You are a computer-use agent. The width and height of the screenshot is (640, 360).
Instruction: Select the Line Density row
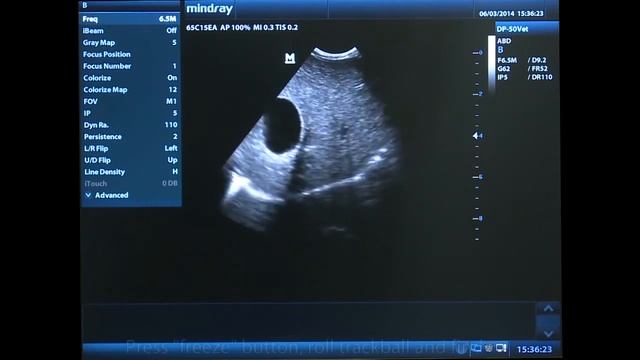[130, 172]
